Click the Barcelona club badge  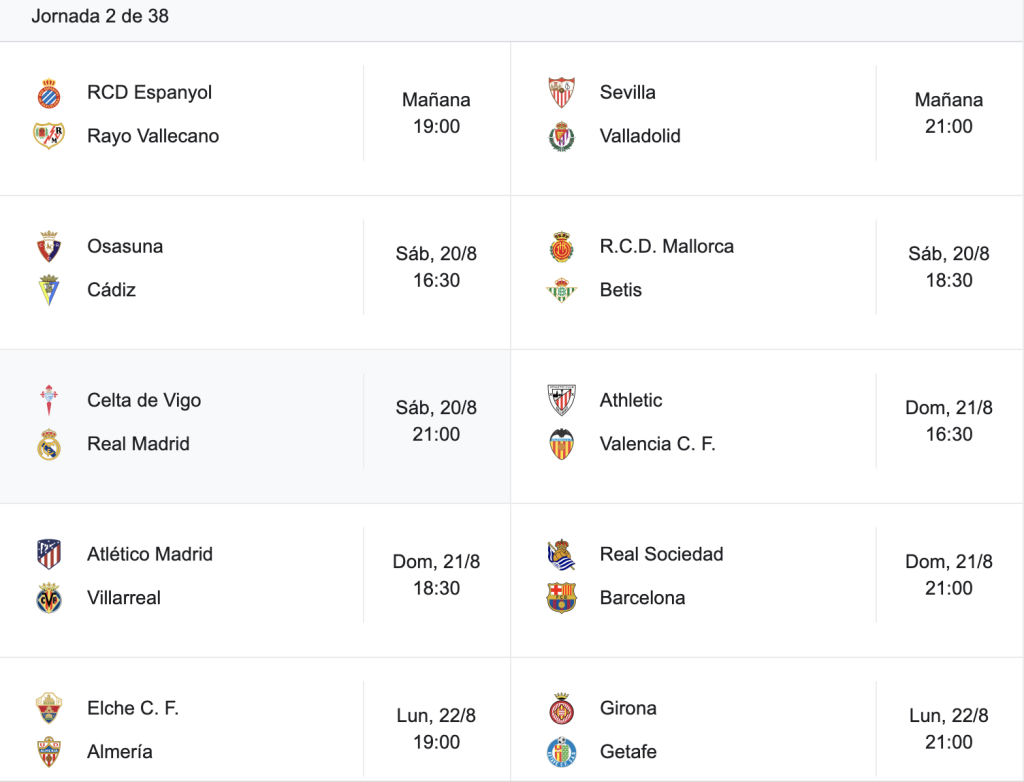pos(562,598)
